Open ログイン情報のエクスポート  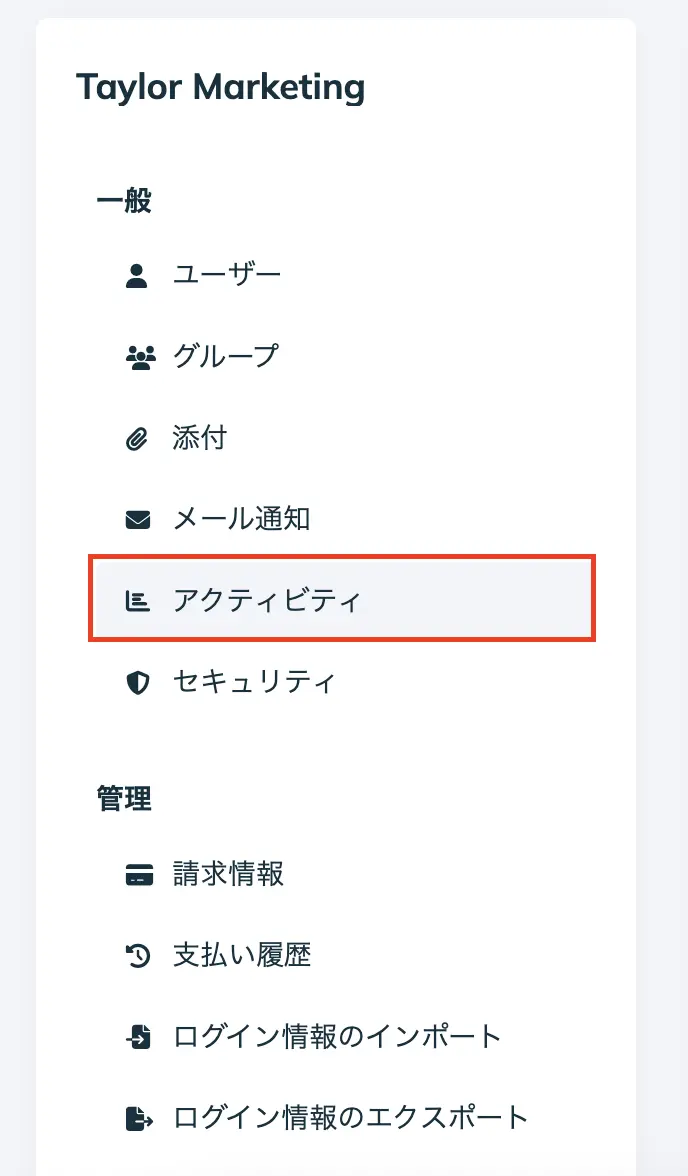(x=350, y=1118)
